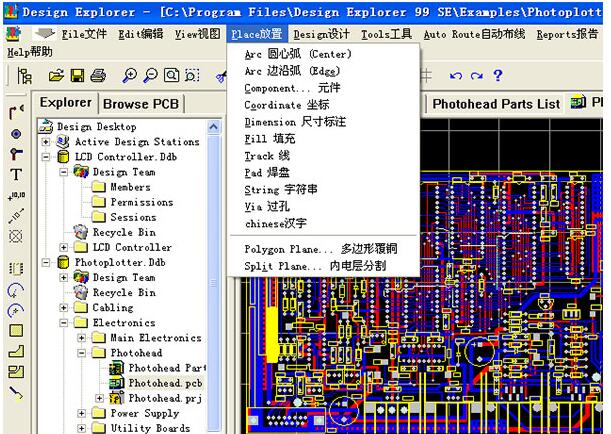
Task: Select the Set Origin tool
Action: click(16, 236)
